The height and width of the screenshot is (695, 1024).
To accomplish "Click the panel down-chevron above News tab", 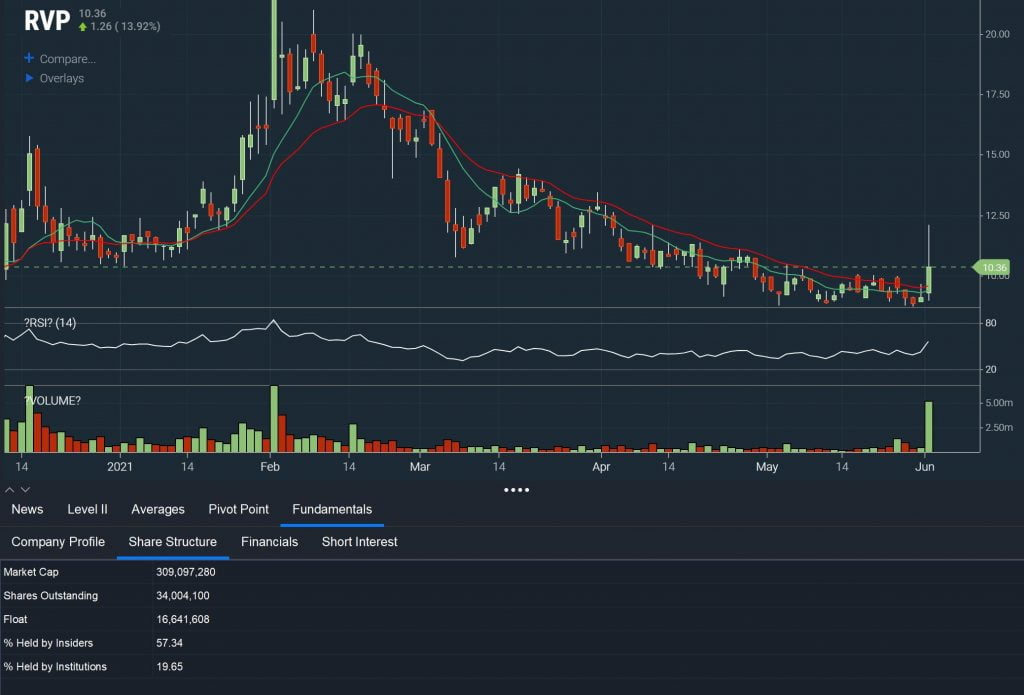I will (26, 491).
